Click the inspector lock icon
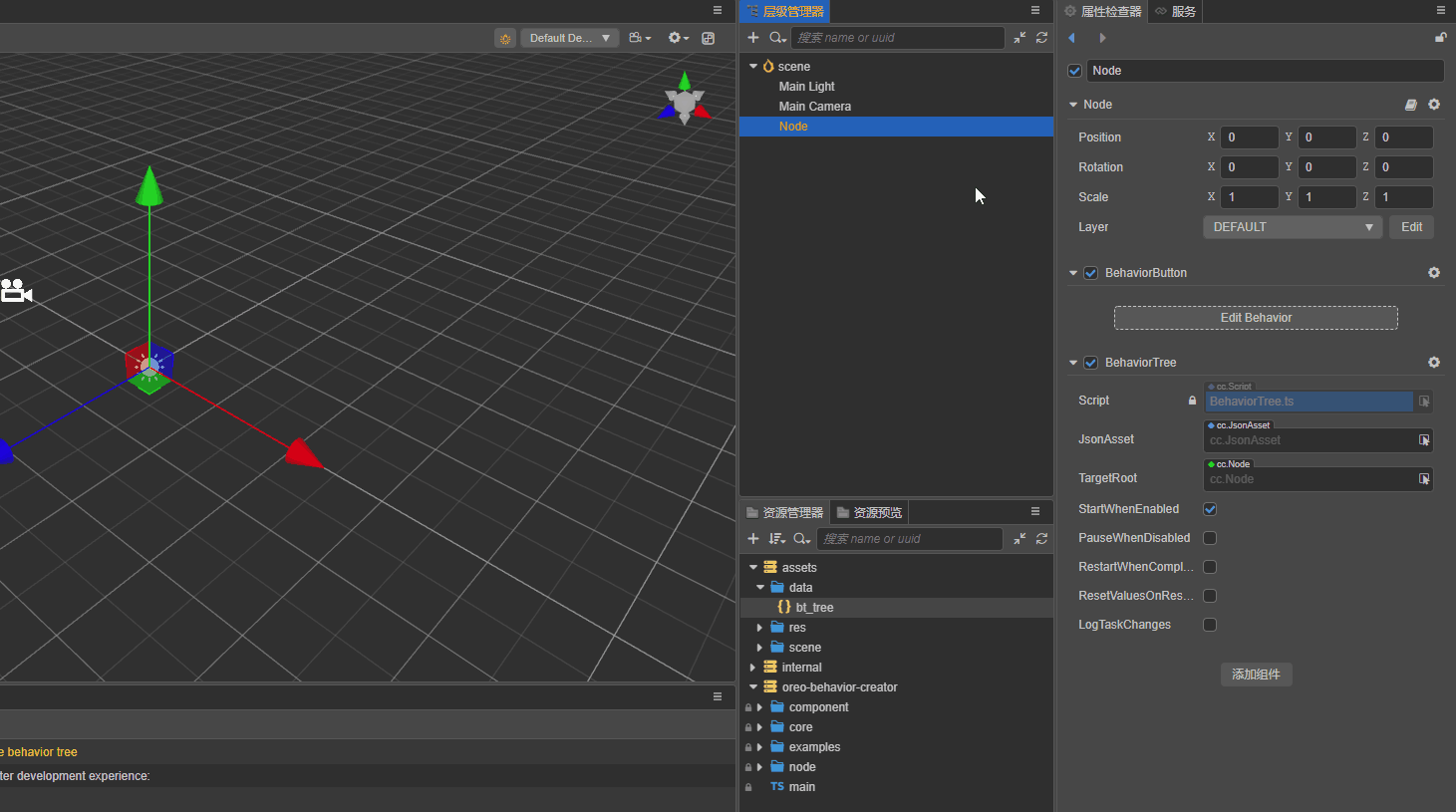This screenshot has height=812, width=1456. tap(1440, 38)
